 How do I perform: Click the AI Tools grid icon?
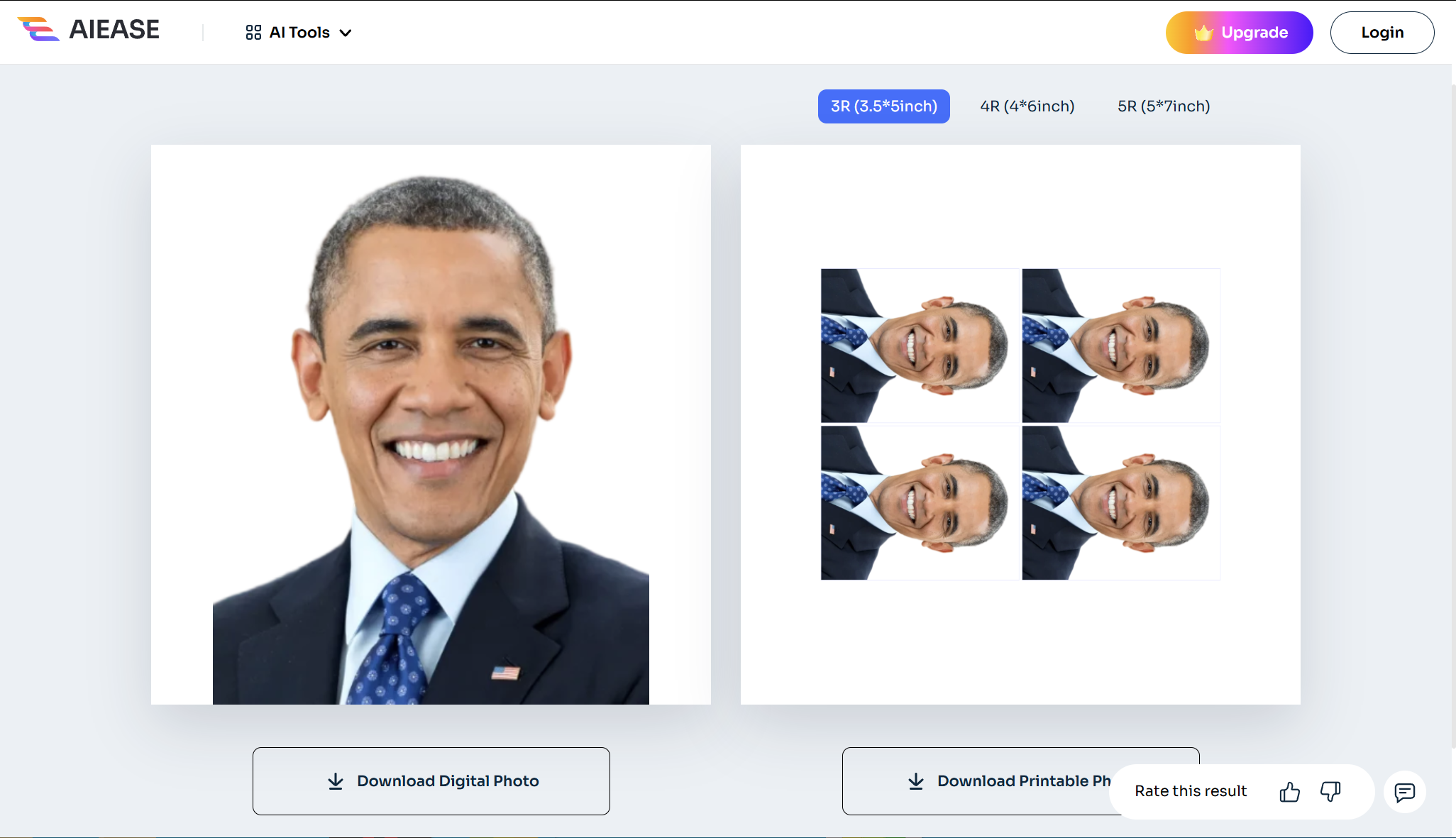coord(253,33)
